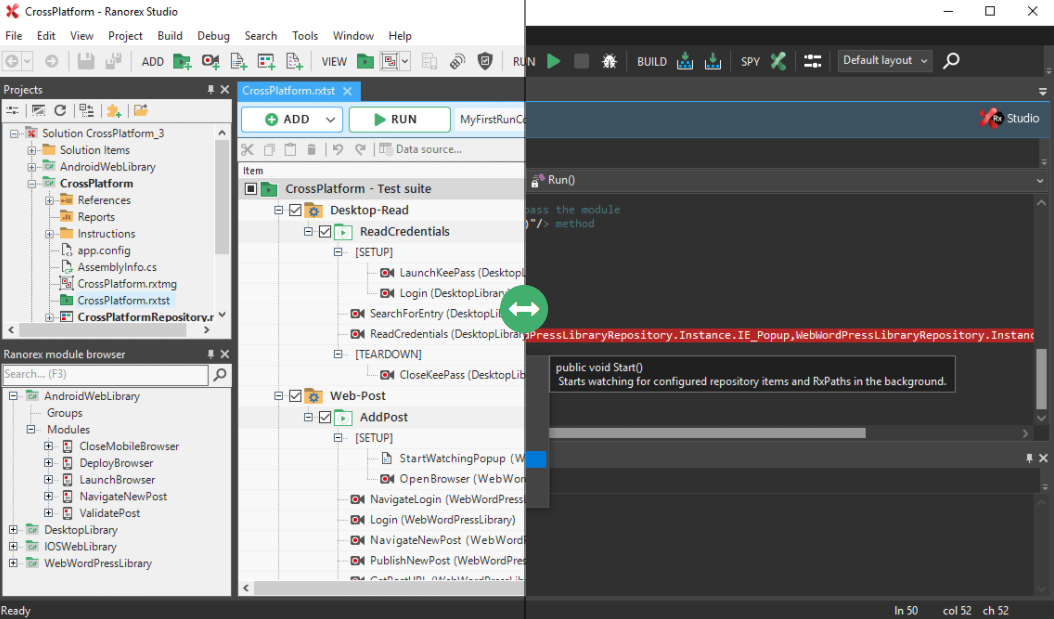This screenshot has width=1054, height=619.
Task: Click the toolbar search magnifier icon
Action: pos(951,61)
